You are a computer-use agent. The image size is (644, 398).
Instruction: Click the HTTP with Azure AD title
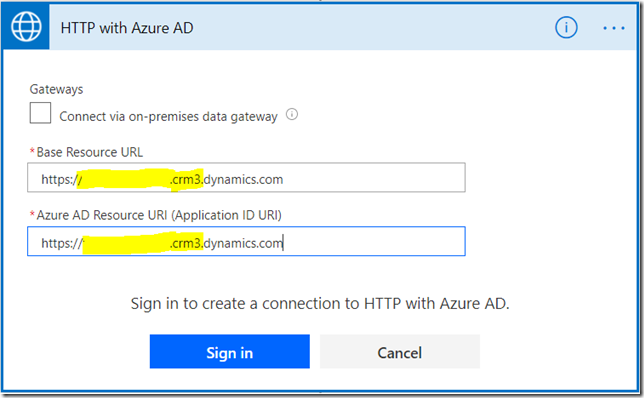click(x=127, y=28)
